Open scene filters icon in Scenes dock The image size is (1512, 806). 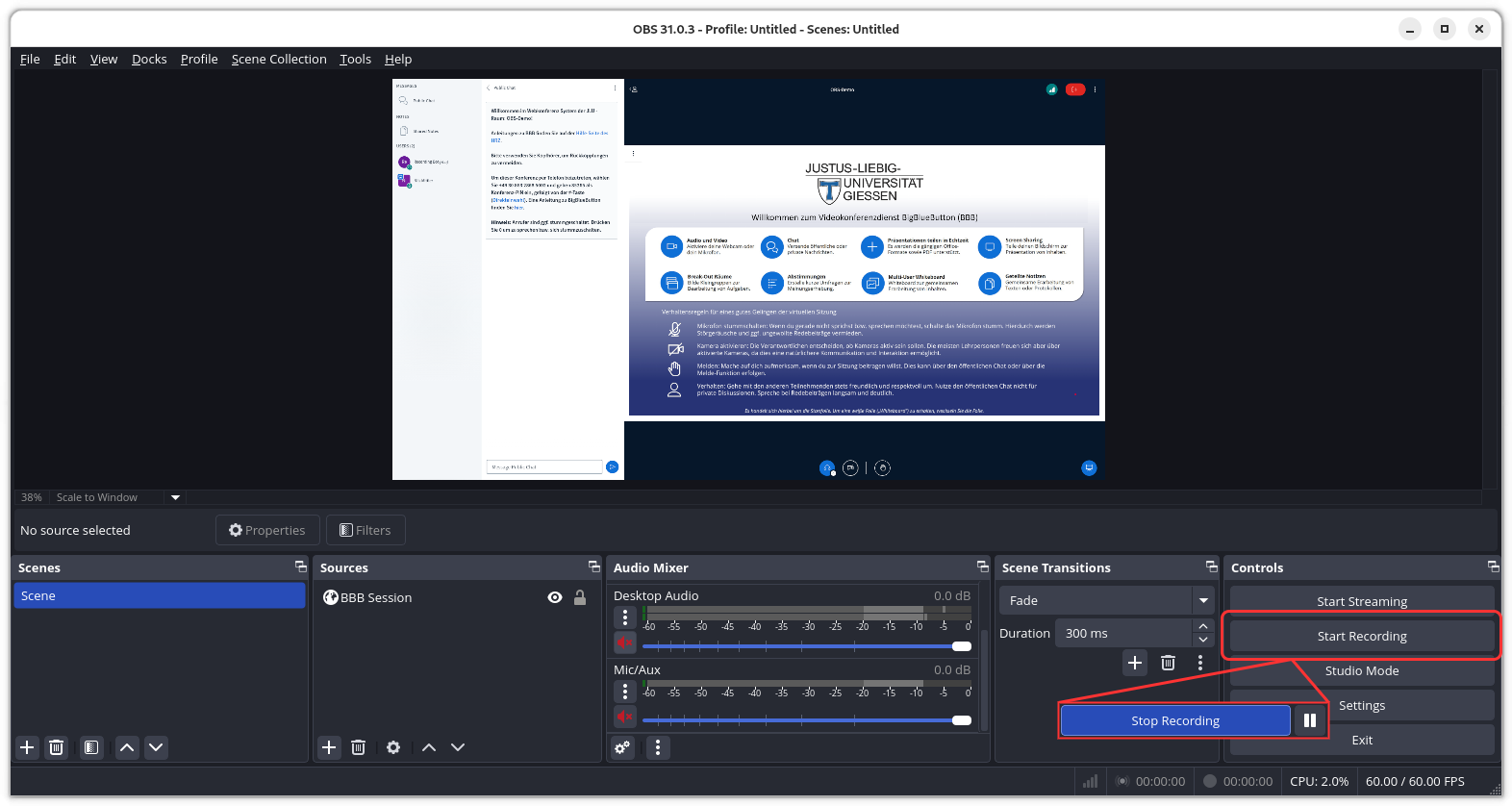coord(91,747)
